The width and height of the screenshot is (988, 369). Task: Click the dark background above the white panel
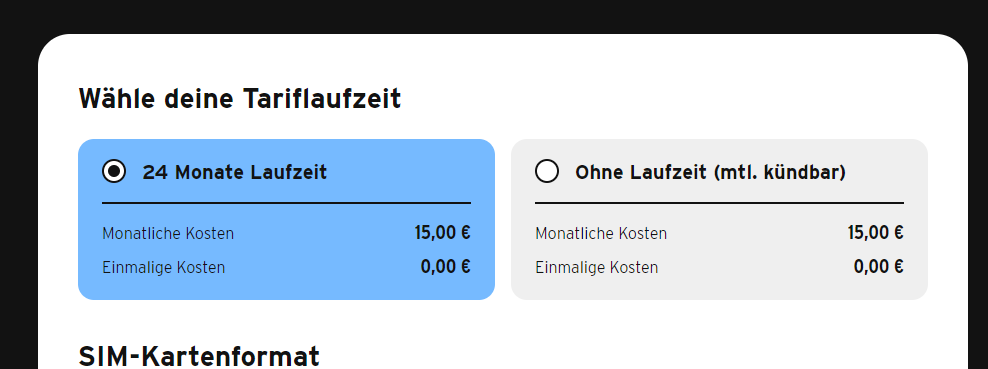click(494, 16)
